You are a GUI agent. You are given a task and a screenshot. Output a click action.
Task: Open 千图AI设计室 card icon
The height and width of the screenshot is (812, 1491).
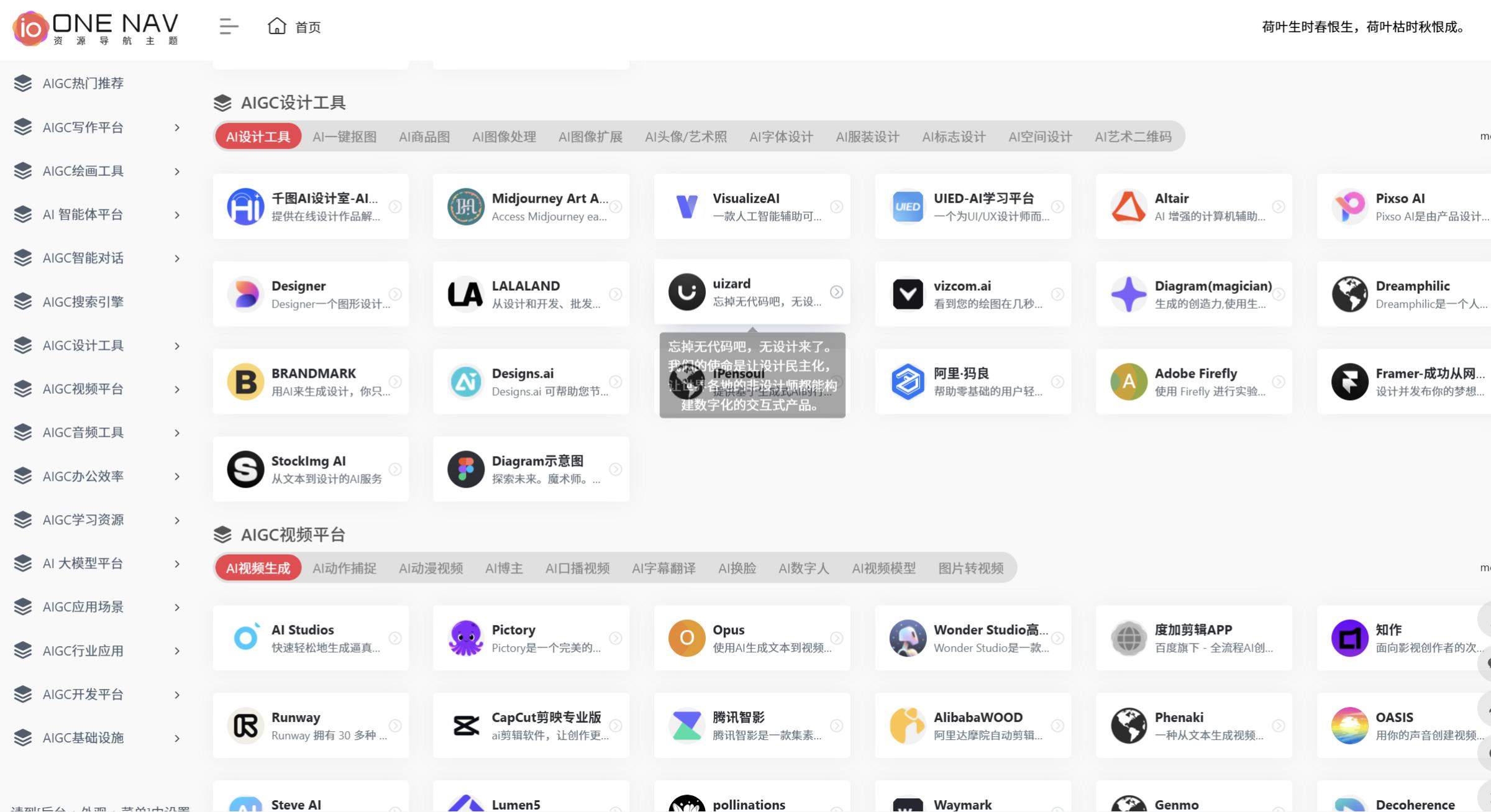(245, 206)
